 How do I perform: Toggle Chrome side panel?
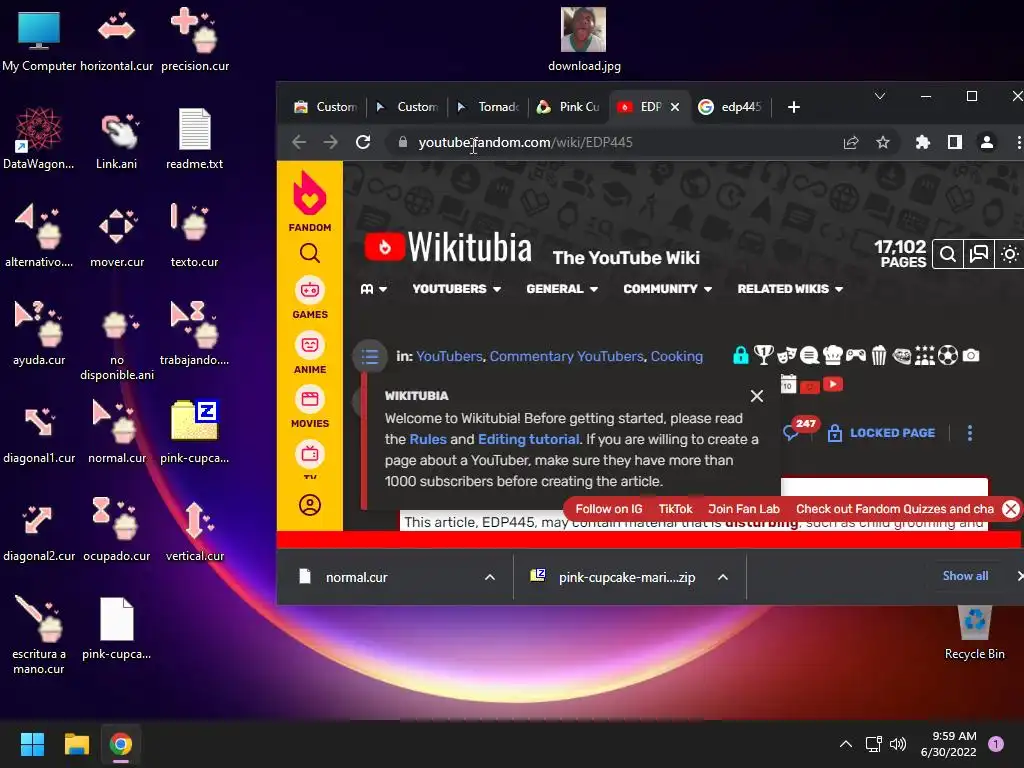coord(955,142)
